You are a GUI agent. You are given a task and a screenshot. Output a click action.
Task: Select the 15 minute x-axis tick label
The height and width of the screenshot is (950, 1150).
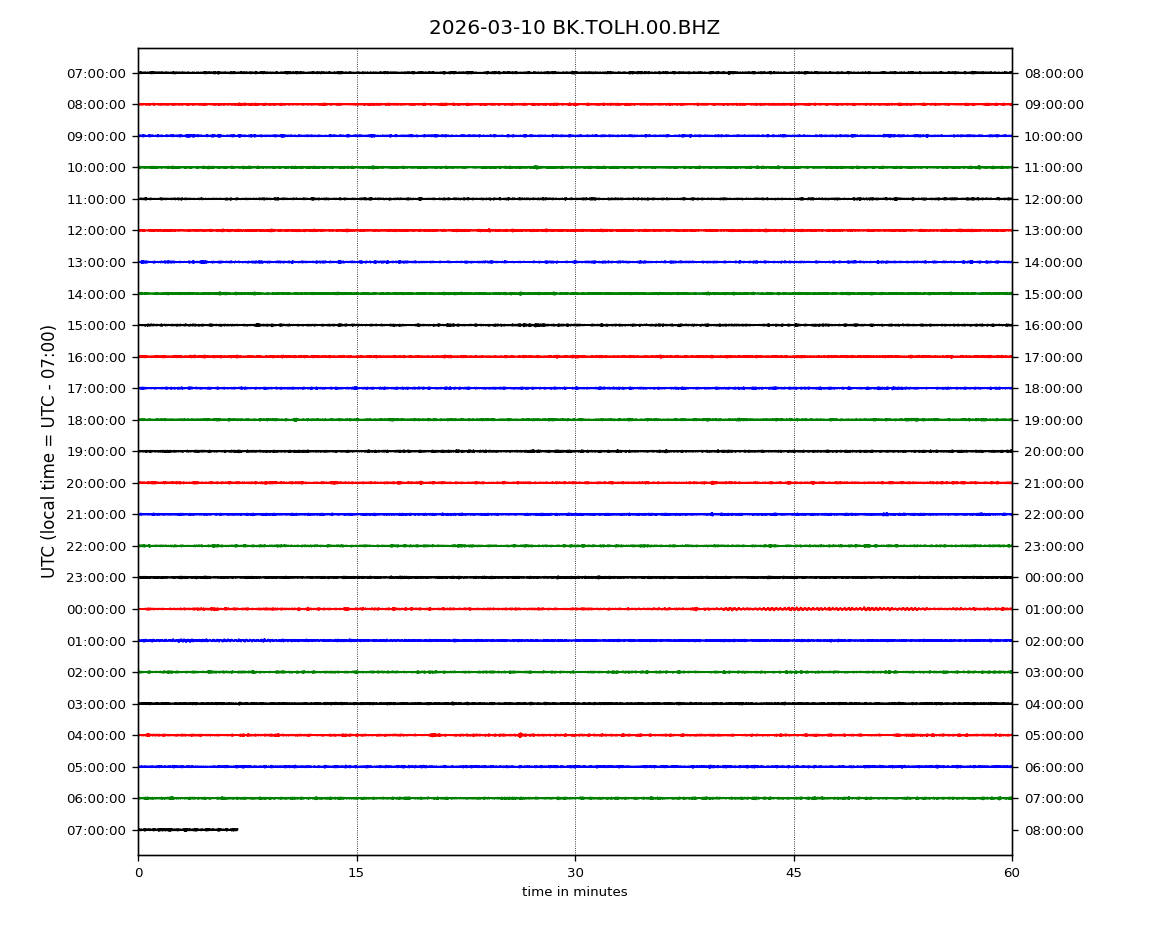[x=356, y=873]
